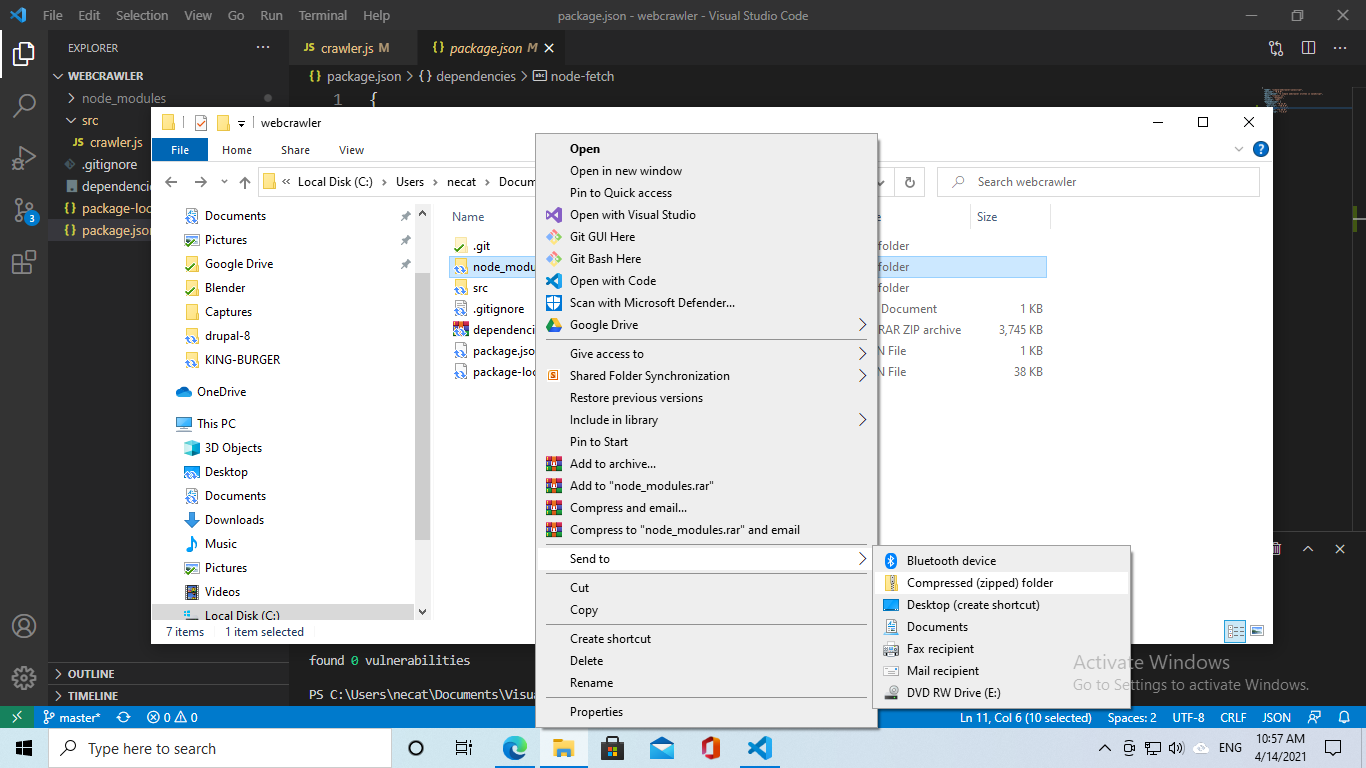Open Run and Debug view

(x=24, y=158)
